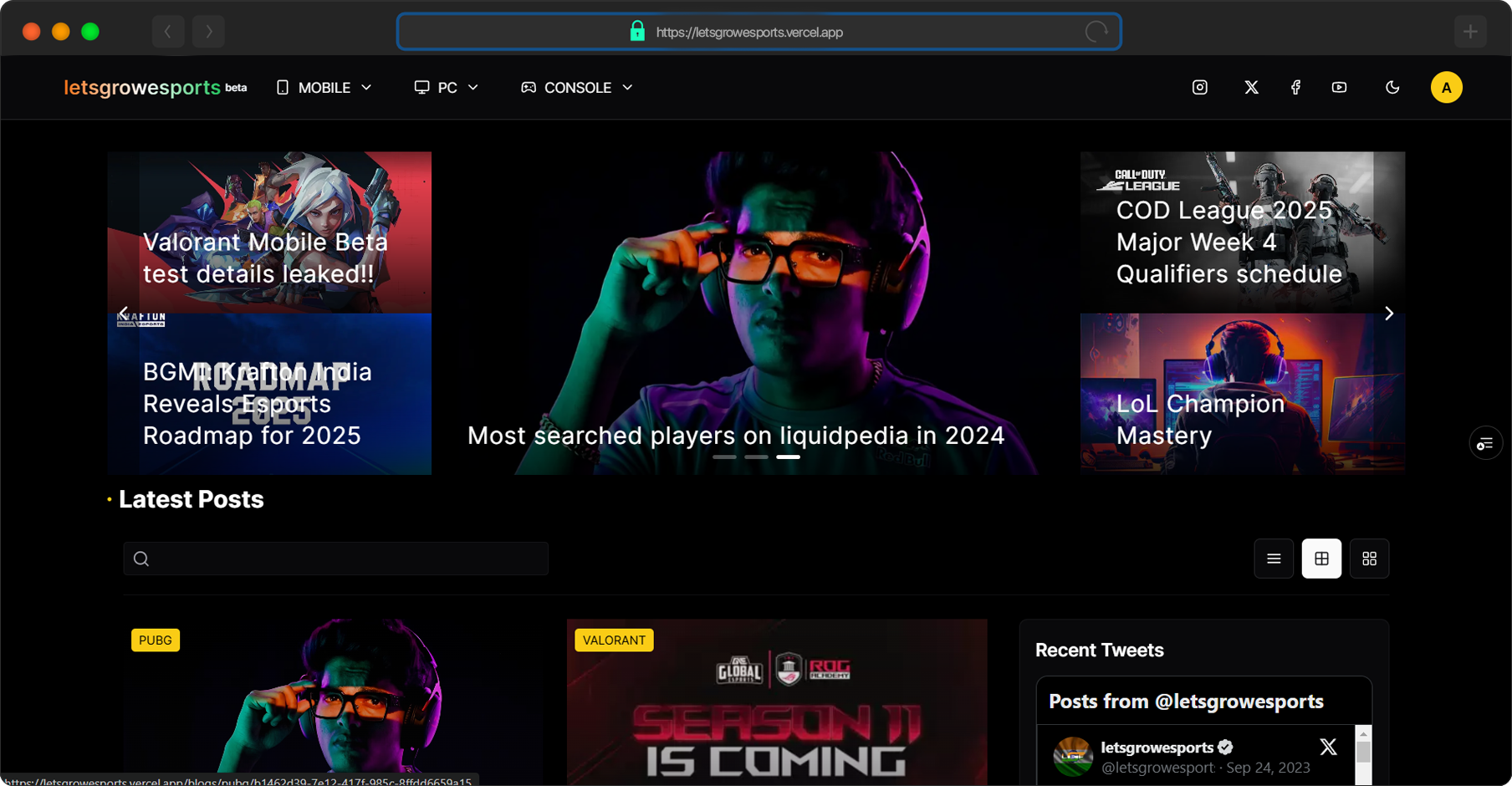Click Sep 24, 2023 tweet date
The image size is (1512, 786).
coord(1268,768)
